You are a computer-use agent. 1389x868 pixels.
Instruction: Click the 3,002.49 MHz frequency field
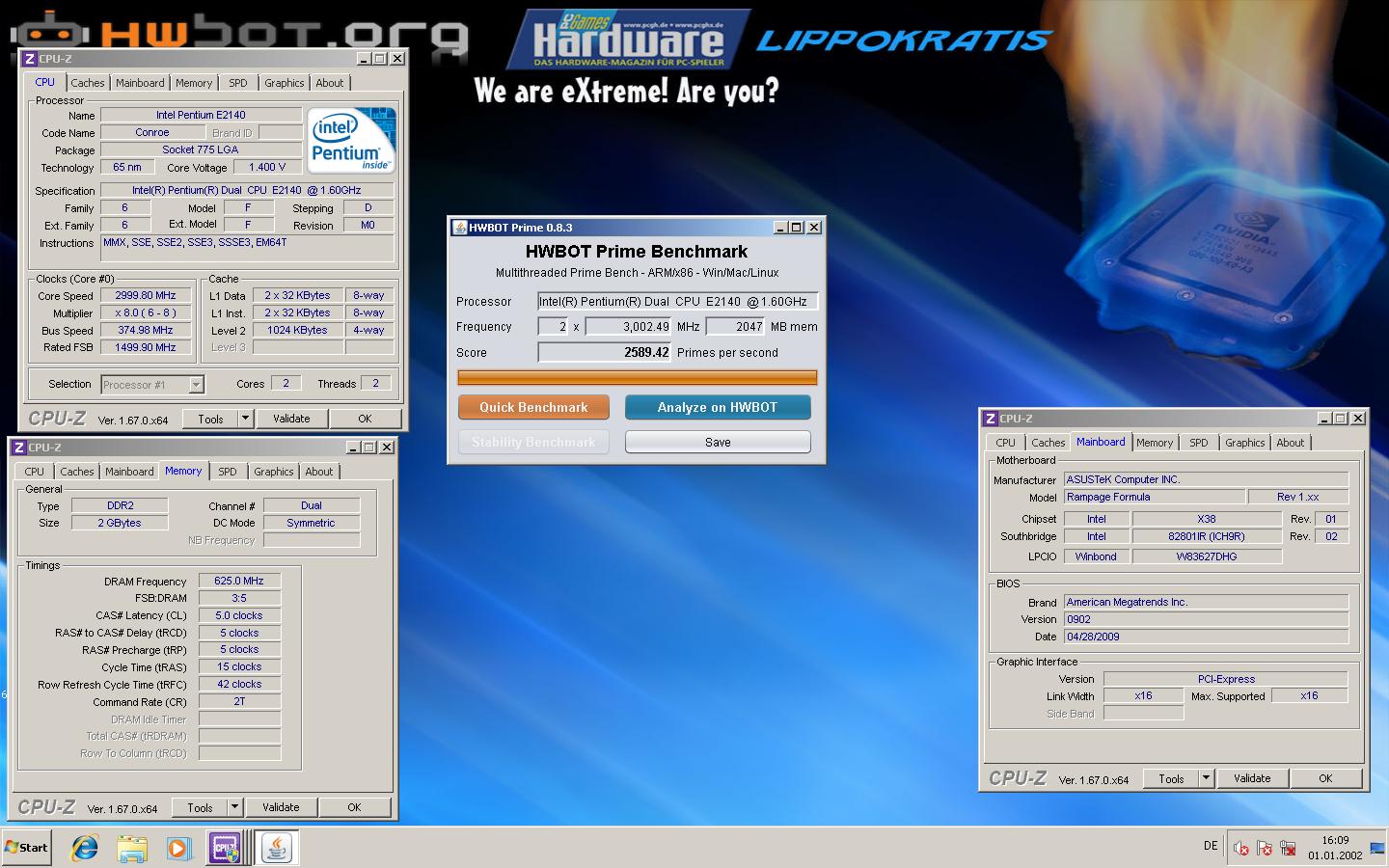click(x=628, y=326)
